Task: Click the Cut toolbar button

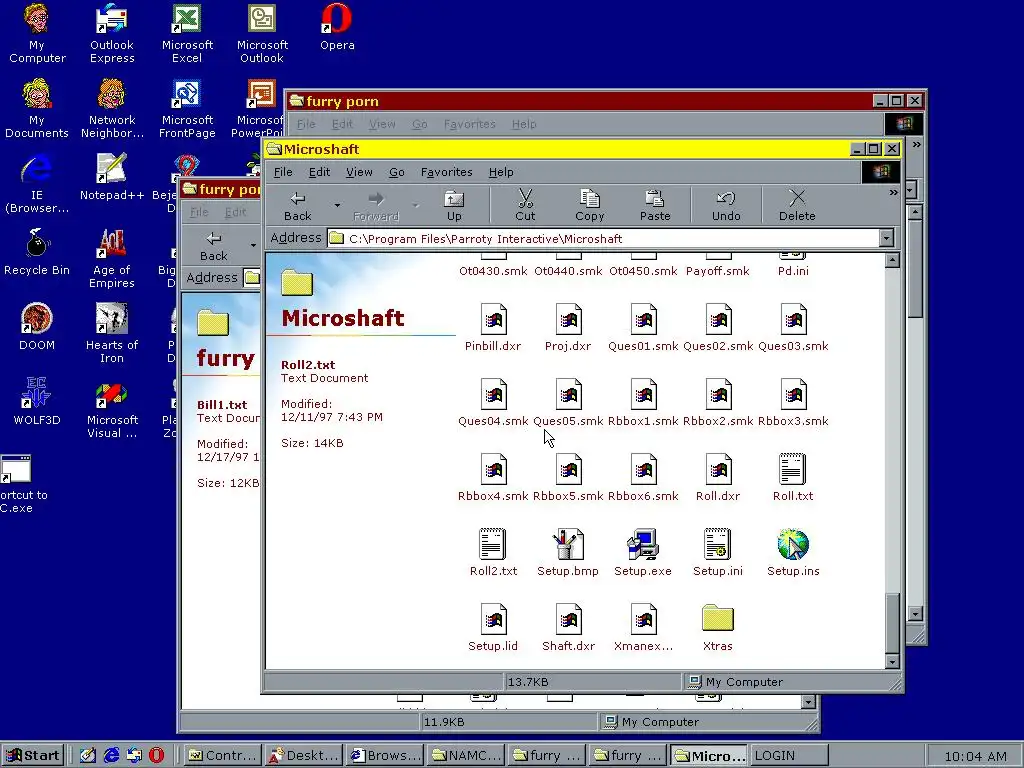Action: click(525, 204)
